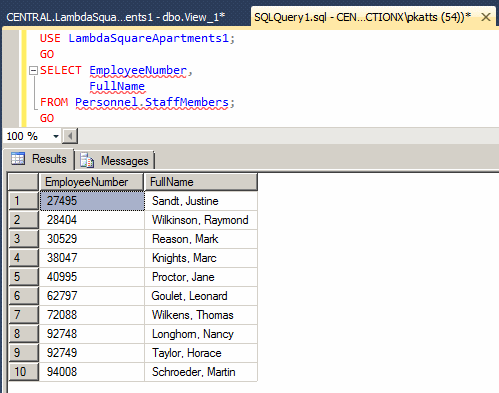
Task: Click the FullName identifier in the query
Action: pos(117,86)
